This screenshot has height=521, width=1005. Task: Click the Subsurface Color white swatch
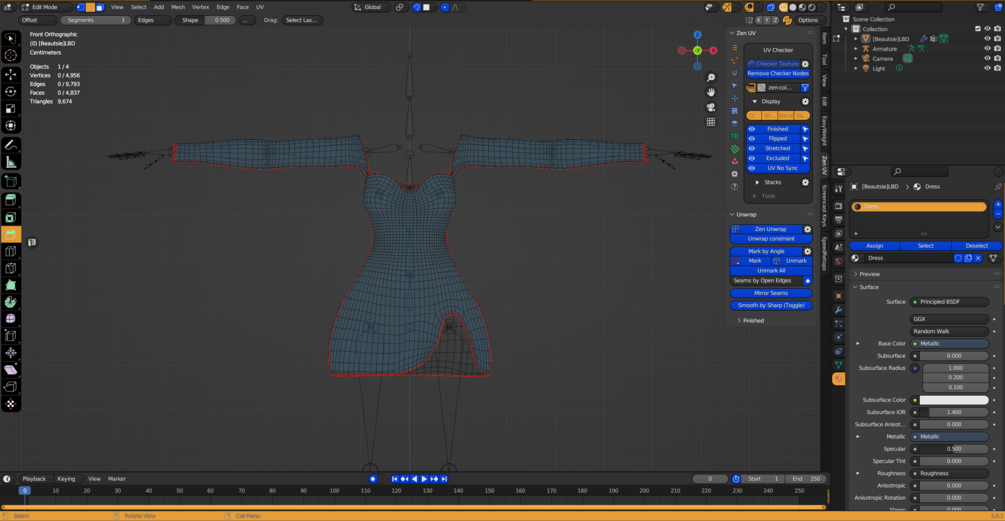tap(953, 400)
